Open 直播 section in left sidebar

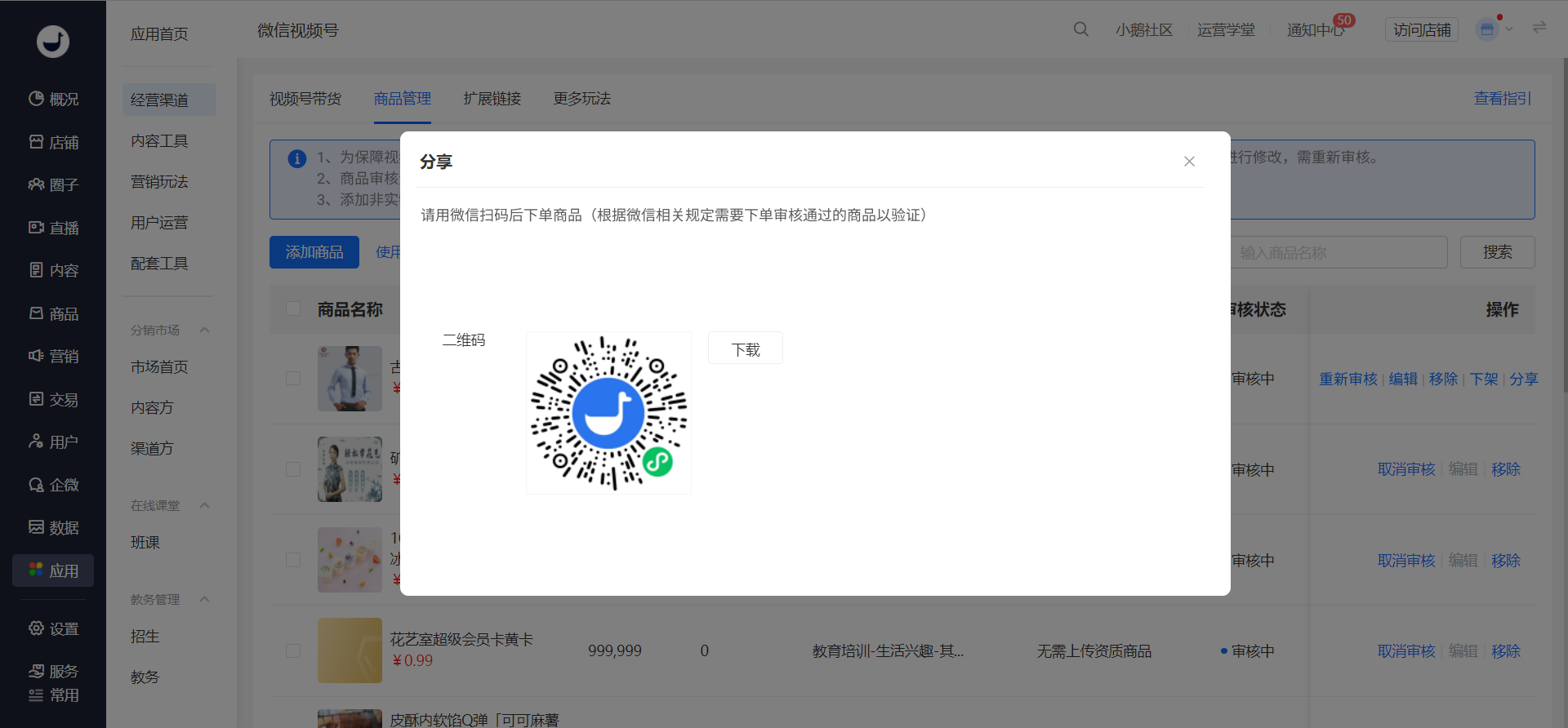53,228
